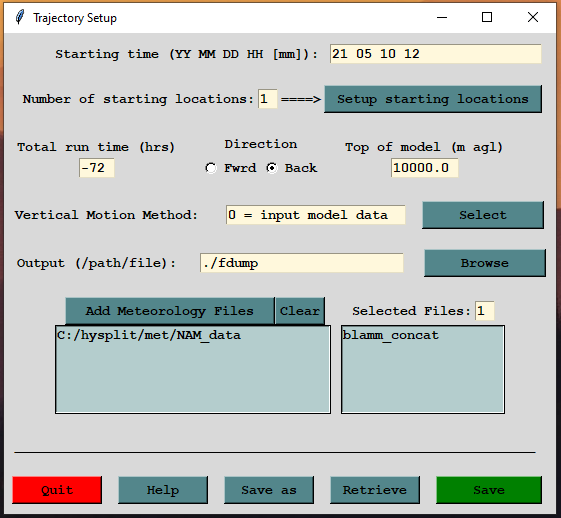
Task: Click the Selected Files count field
Action: point(484,311)
